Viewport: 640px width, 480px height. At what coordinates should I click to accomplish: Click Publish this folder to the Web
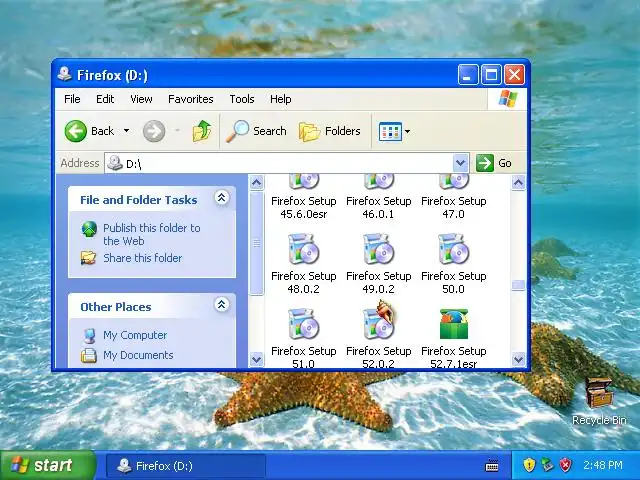(x=151, y=234)
